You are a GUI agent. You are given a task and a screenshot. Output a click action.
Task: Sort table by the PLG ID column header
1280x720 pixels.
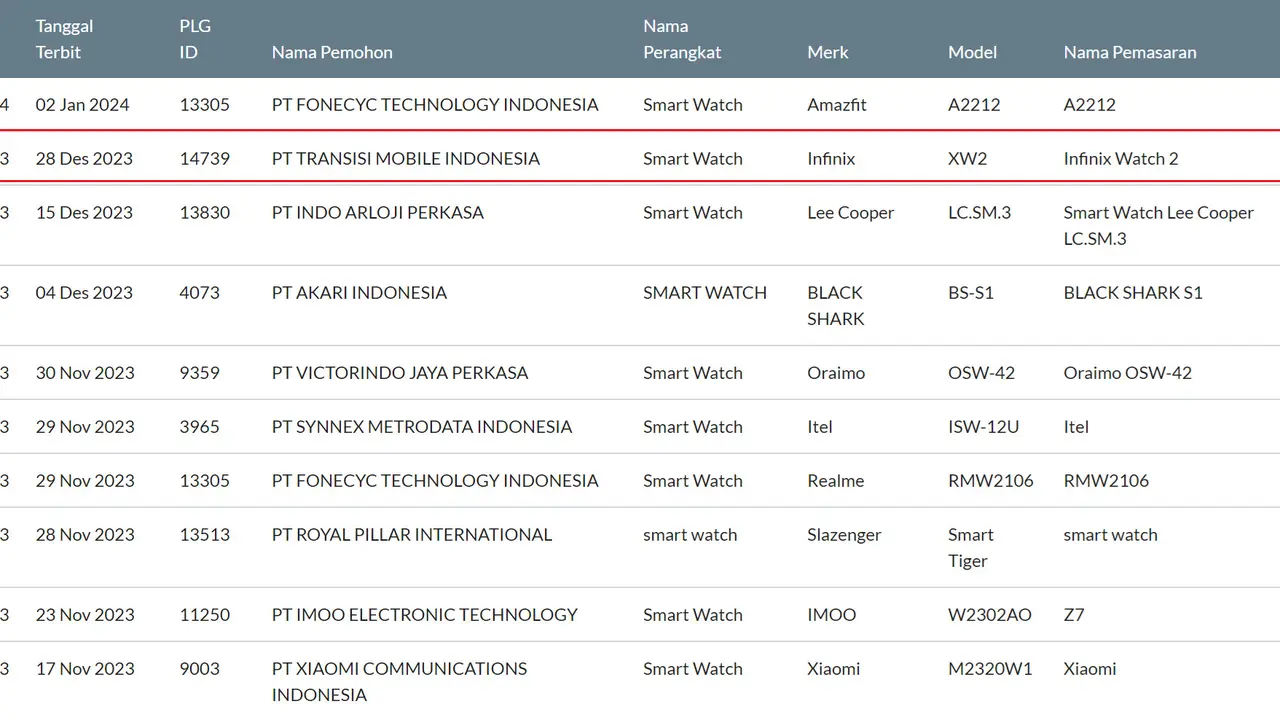click(195, 39)
